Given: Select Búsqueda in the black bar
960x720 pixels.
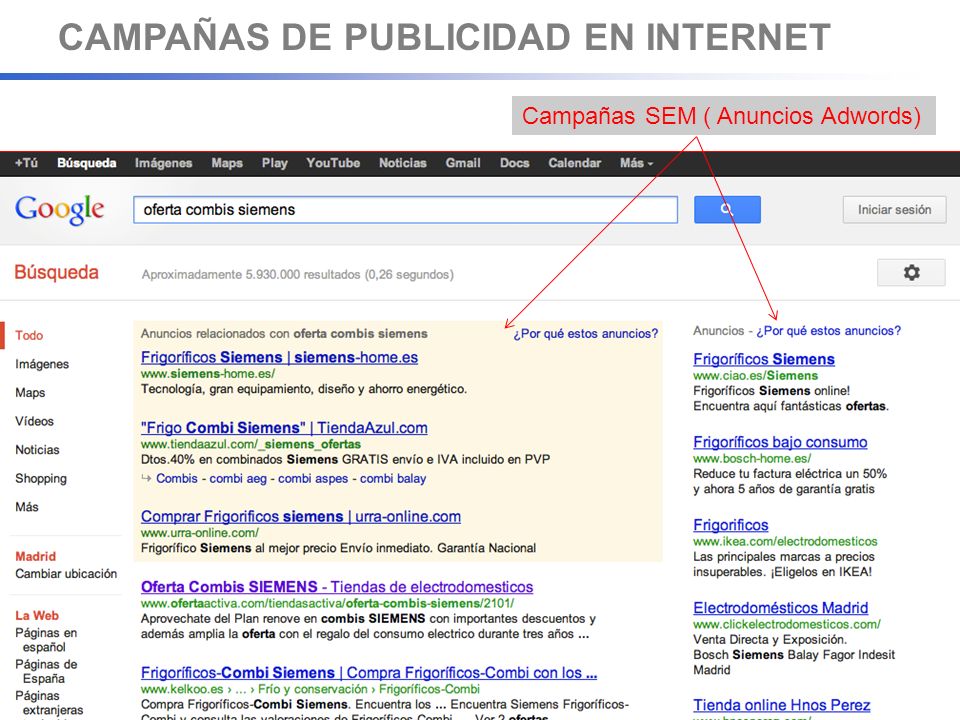Looking at the screenshot, I should coord(86,163).
